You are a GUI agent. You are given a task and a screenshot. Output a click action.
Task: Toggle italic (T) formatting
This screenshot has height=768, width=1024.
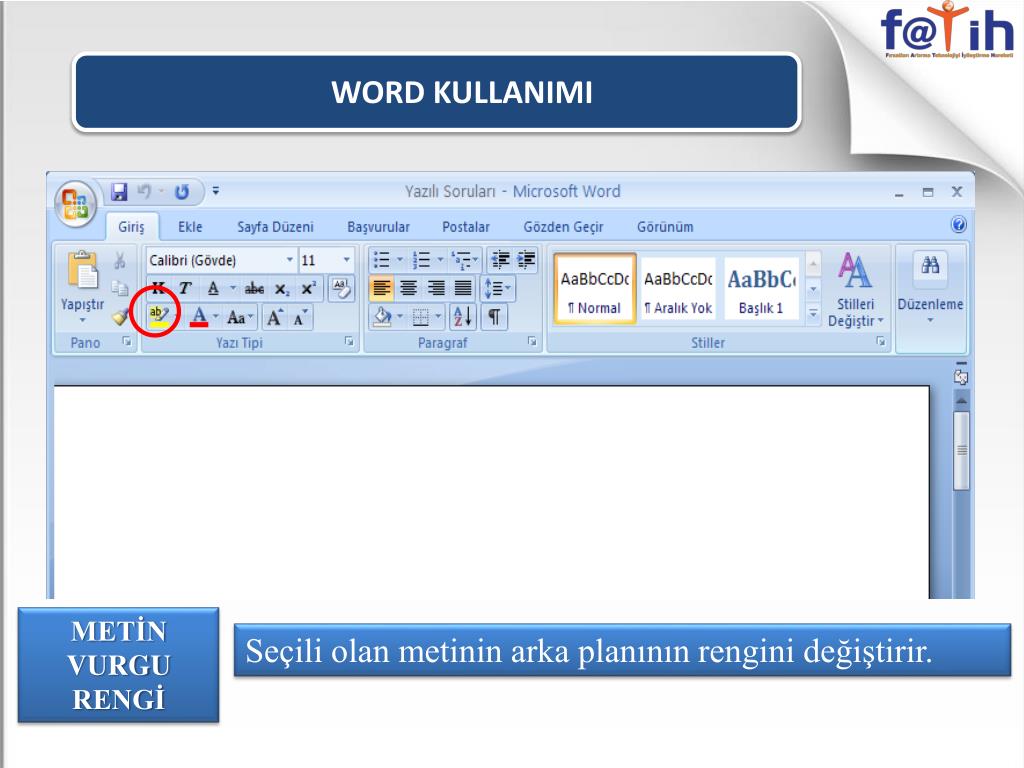point(185,288)
